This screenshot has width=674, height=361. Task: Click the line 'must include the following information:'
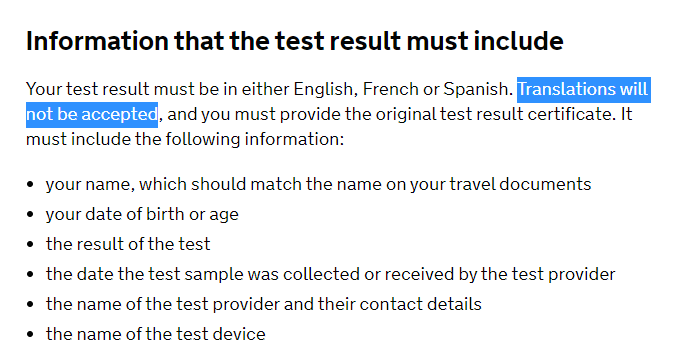tap(185, 139)
